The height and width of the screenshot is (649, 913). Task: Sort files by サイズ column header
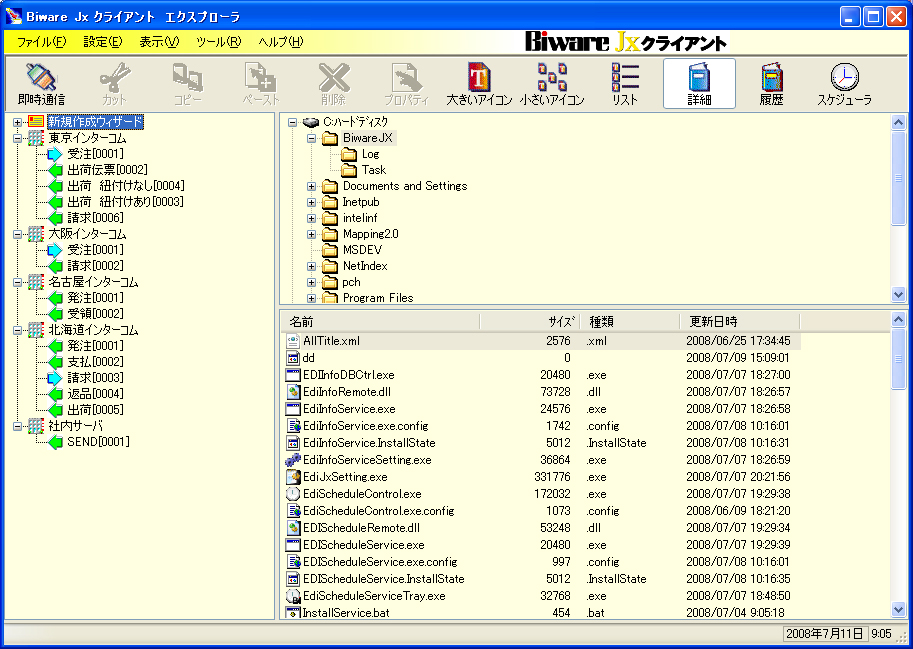tap(561, 322)
